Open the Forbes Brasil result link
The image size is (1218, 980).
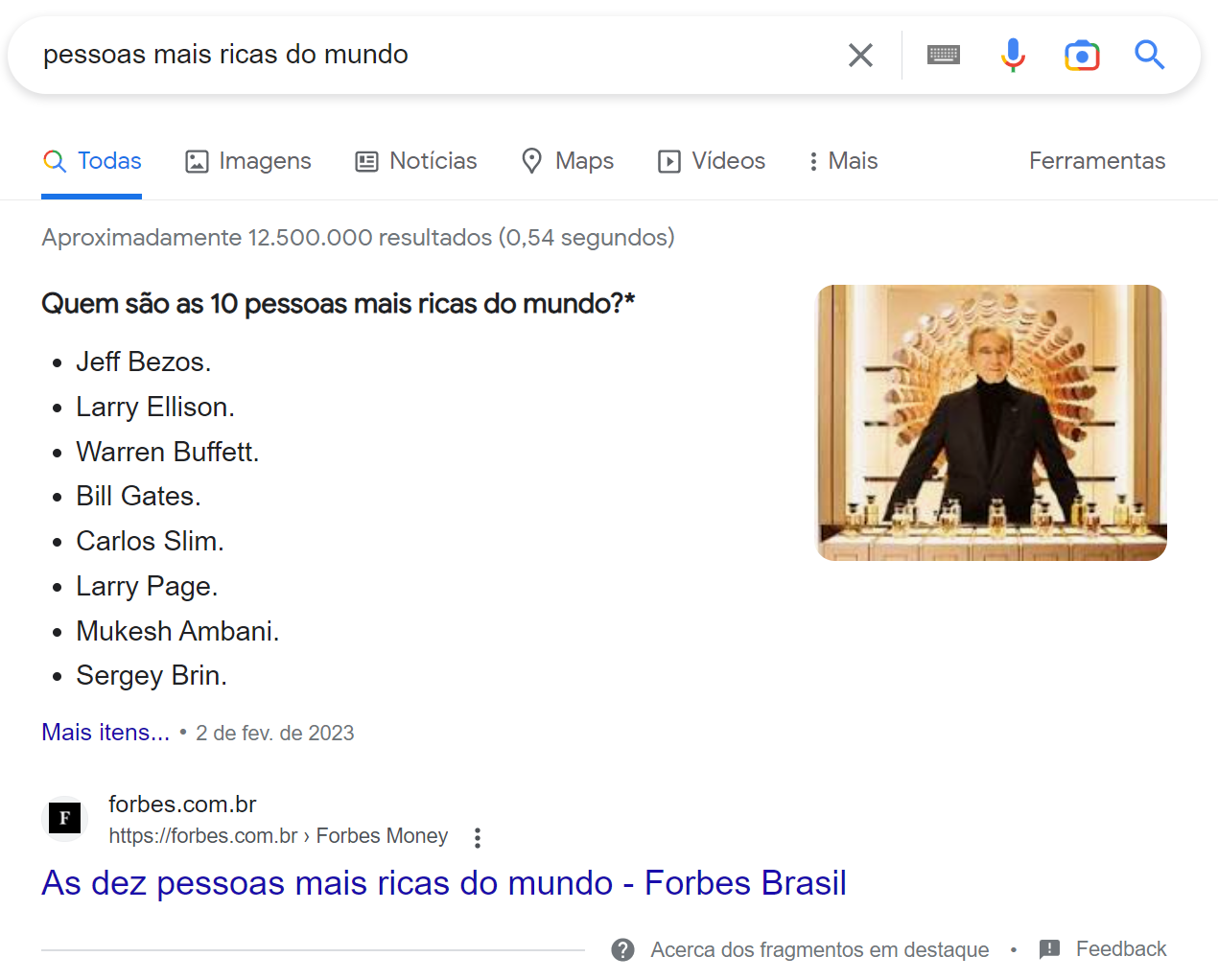(x=443, y=882)
